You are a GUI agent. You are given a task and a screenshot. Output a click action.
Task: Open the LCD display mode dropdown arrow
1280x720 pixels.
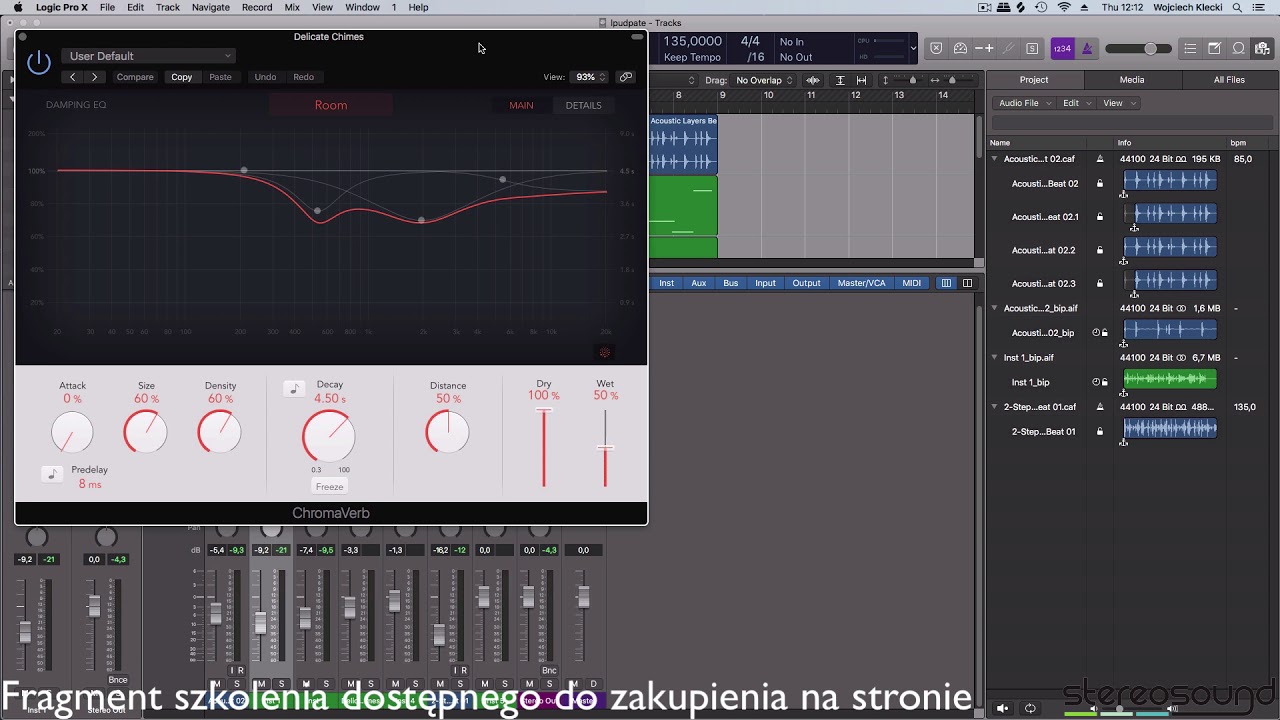[x=912, y=48]
